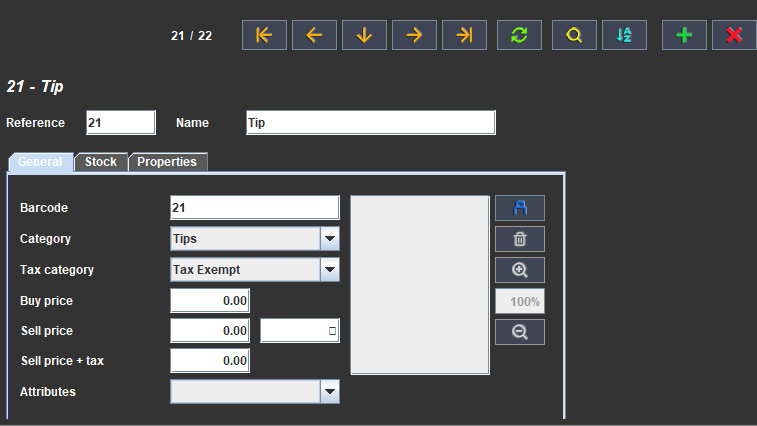Click the Buy price field
The height and width of the screenshot is (426, 757).
click(210, 300)
